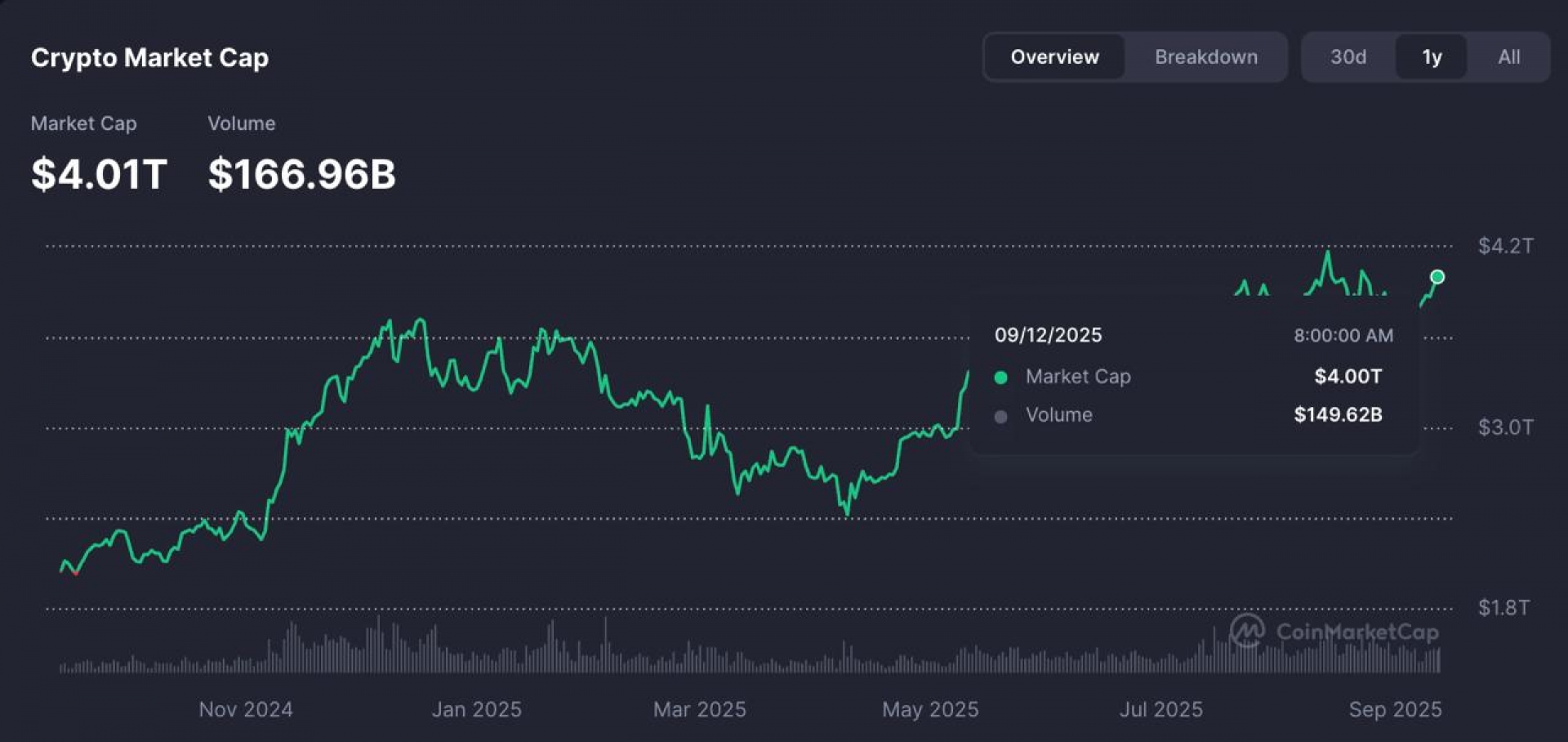Click the CoinMarketCap logo icon watermark
The width and height of the screenshot is (1568, 742).
[x=1247, y=631]
